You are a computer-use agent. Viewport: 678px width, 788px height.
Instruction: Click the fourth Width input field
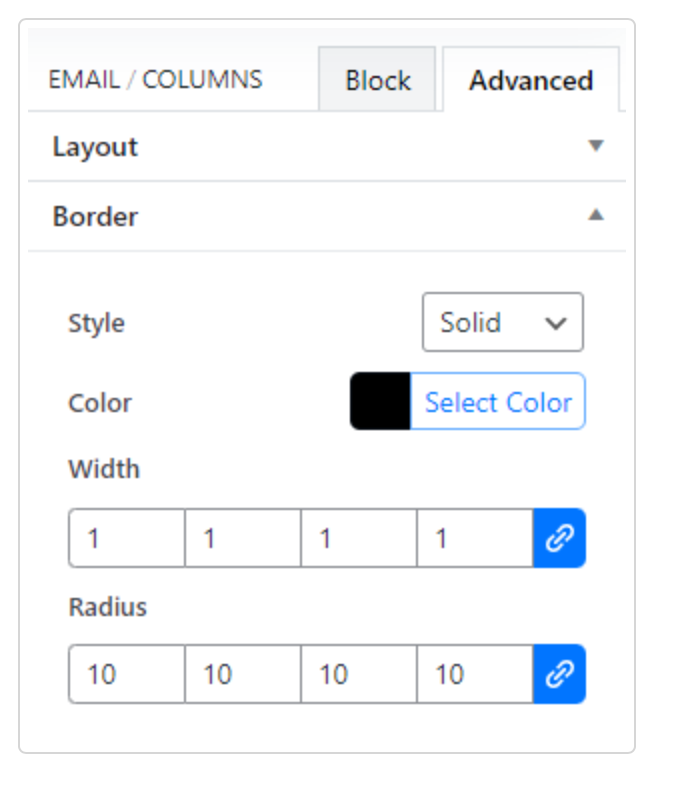click(x=475, y=539)
